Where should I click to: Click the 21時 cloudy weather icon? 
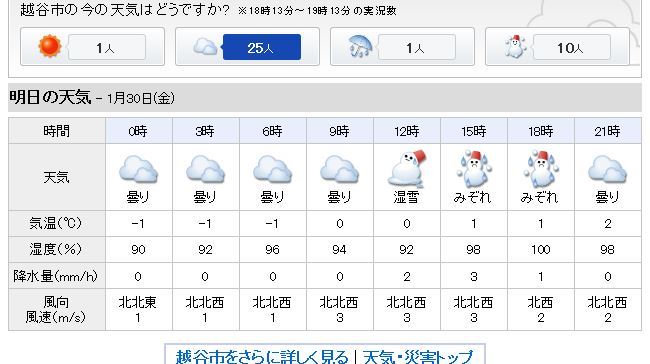(x=608, y=169)
